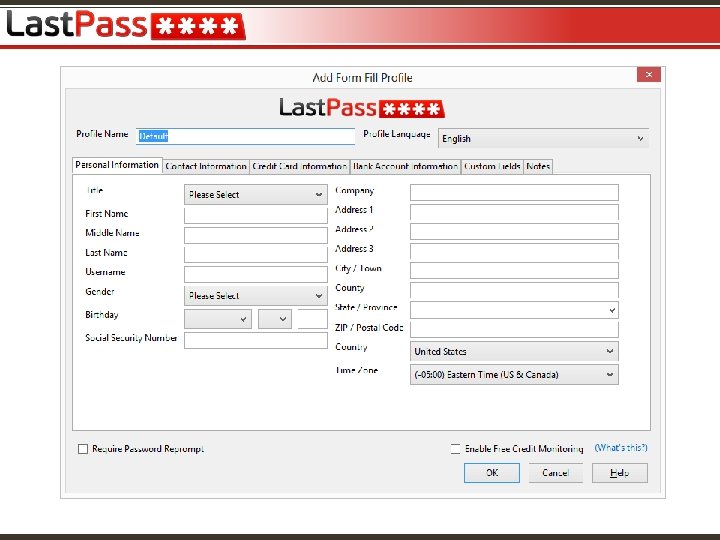Click the County input field
Viewport: 720px width, 540px height.
pyautogui.click(x=514, y=290)
